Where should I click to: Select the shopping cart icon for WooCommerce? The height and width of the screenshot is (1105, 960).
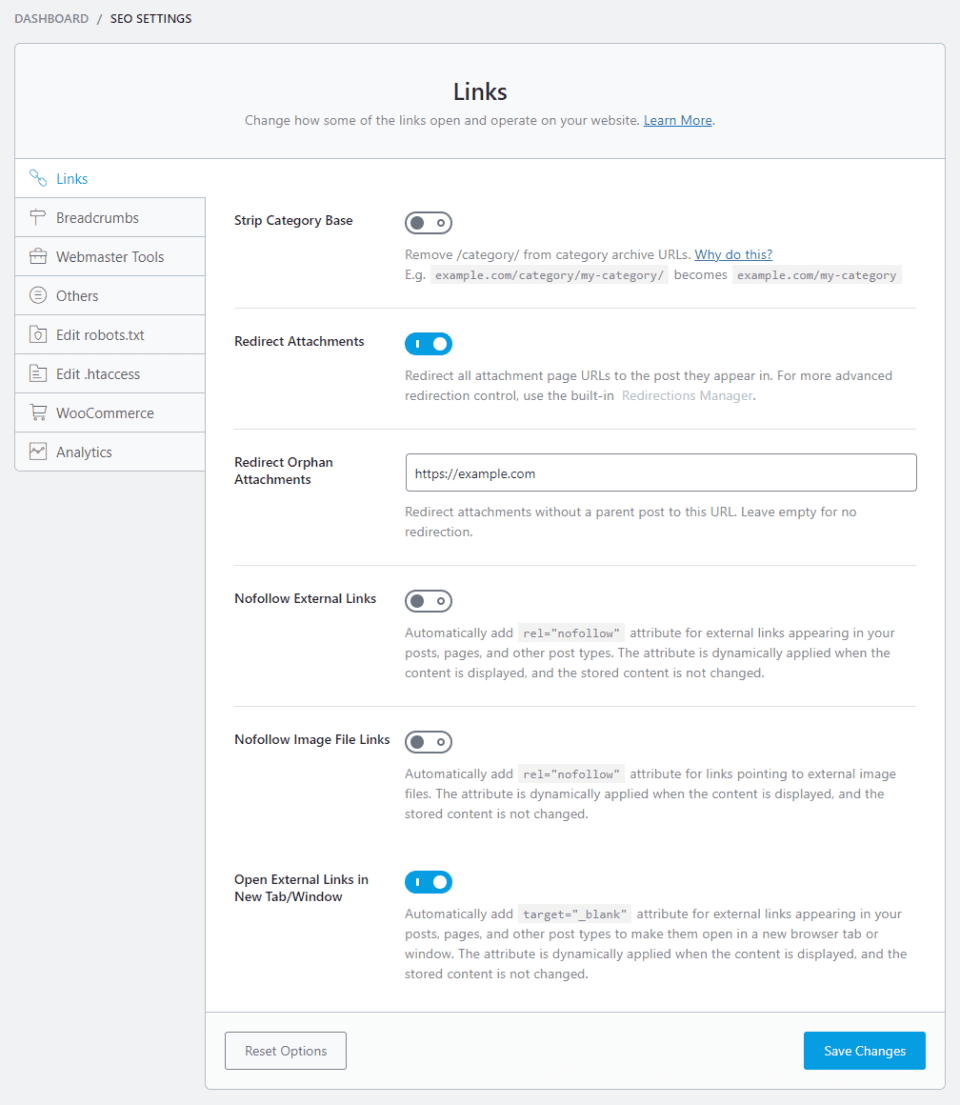(37, 412)
